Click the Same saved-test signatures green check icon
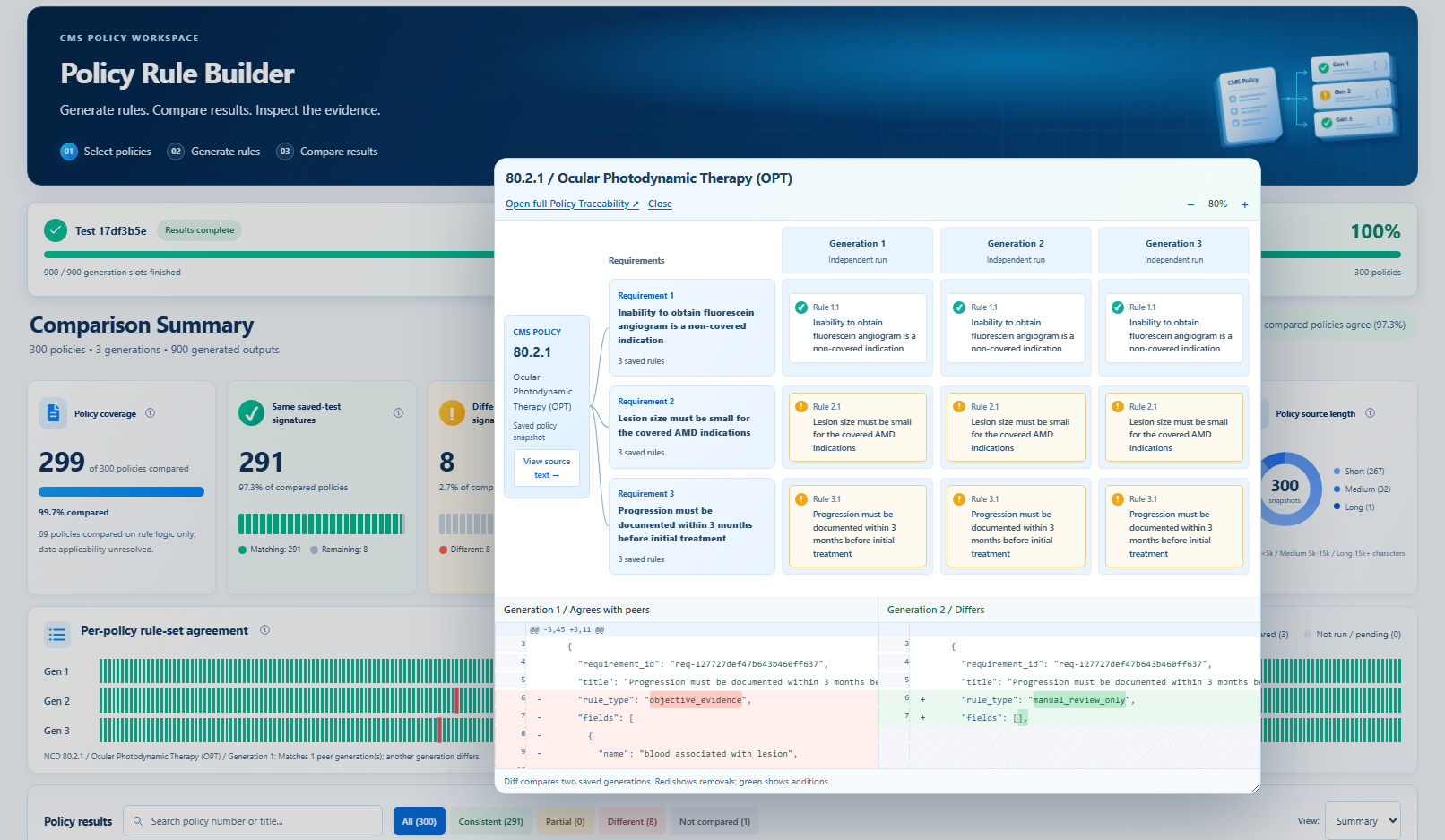The image size is (1445, 840). coord(251,413)
